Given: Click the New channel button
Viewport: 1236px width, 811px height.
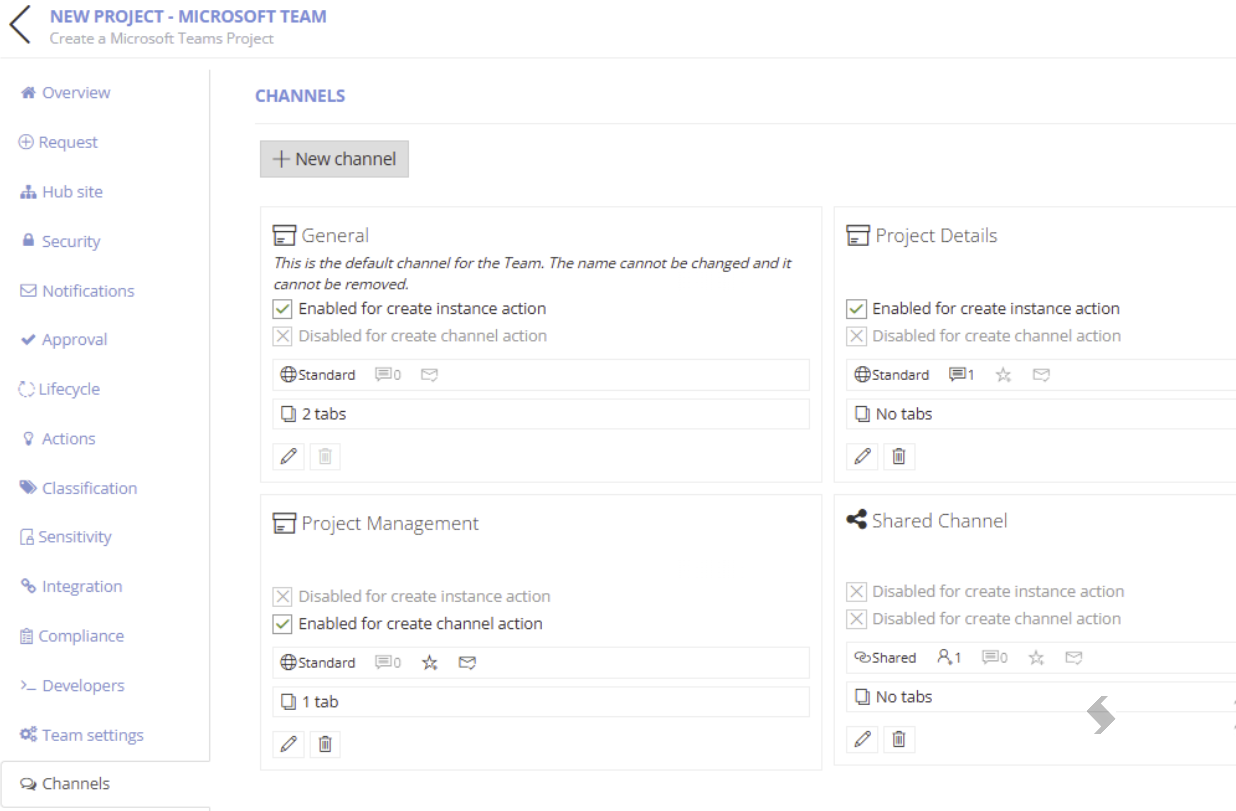Looking at the screenshot, I should tap(334, 159).
